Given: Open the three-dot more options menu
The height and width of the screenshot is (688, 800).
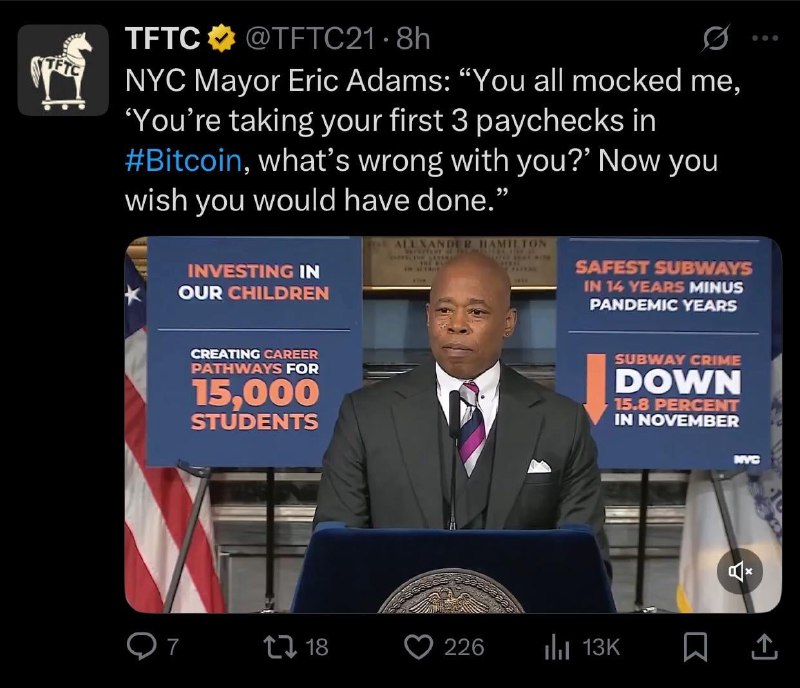Looking at the screenshot, I should click(766, 38).
